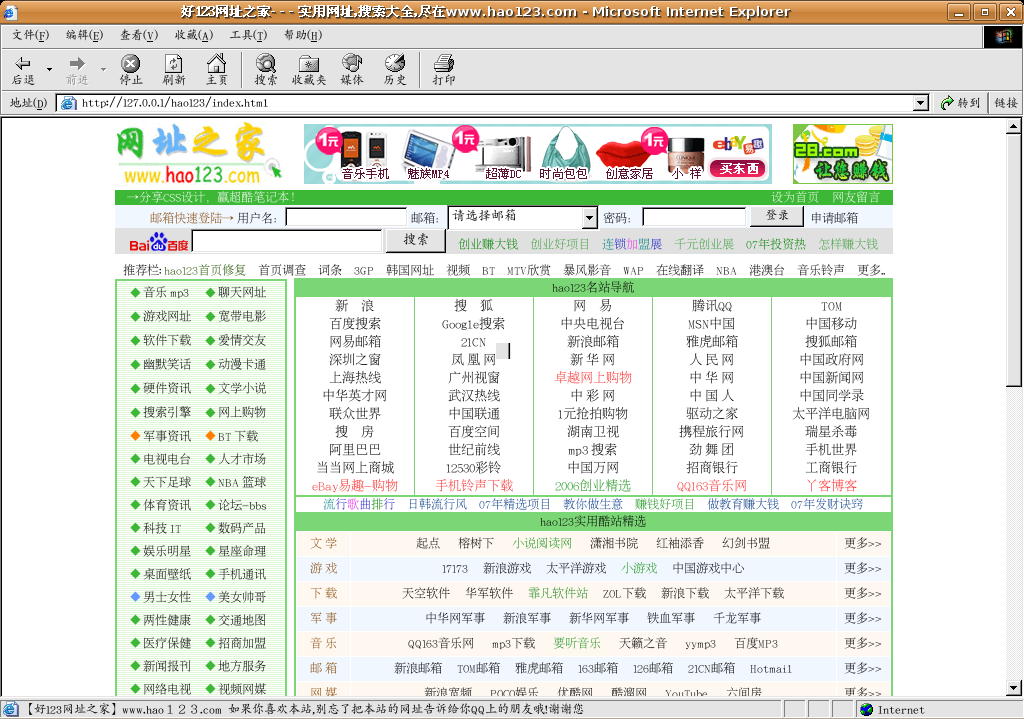Click the Back (后退) toolbar arrow icon

pyautogui.click(x=23, y=63)
